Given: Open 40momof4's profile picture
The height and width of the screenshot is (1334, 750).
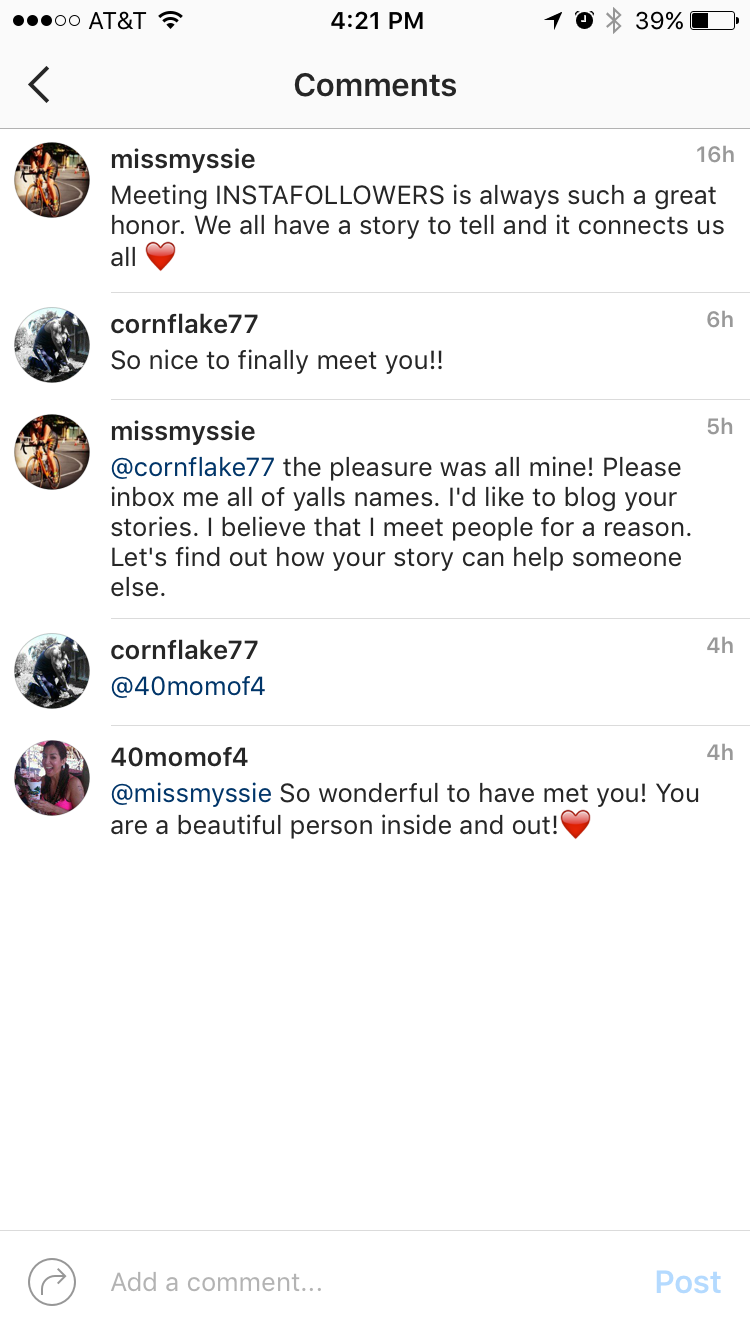Looking at the screenshot, I should pos(52,778).
